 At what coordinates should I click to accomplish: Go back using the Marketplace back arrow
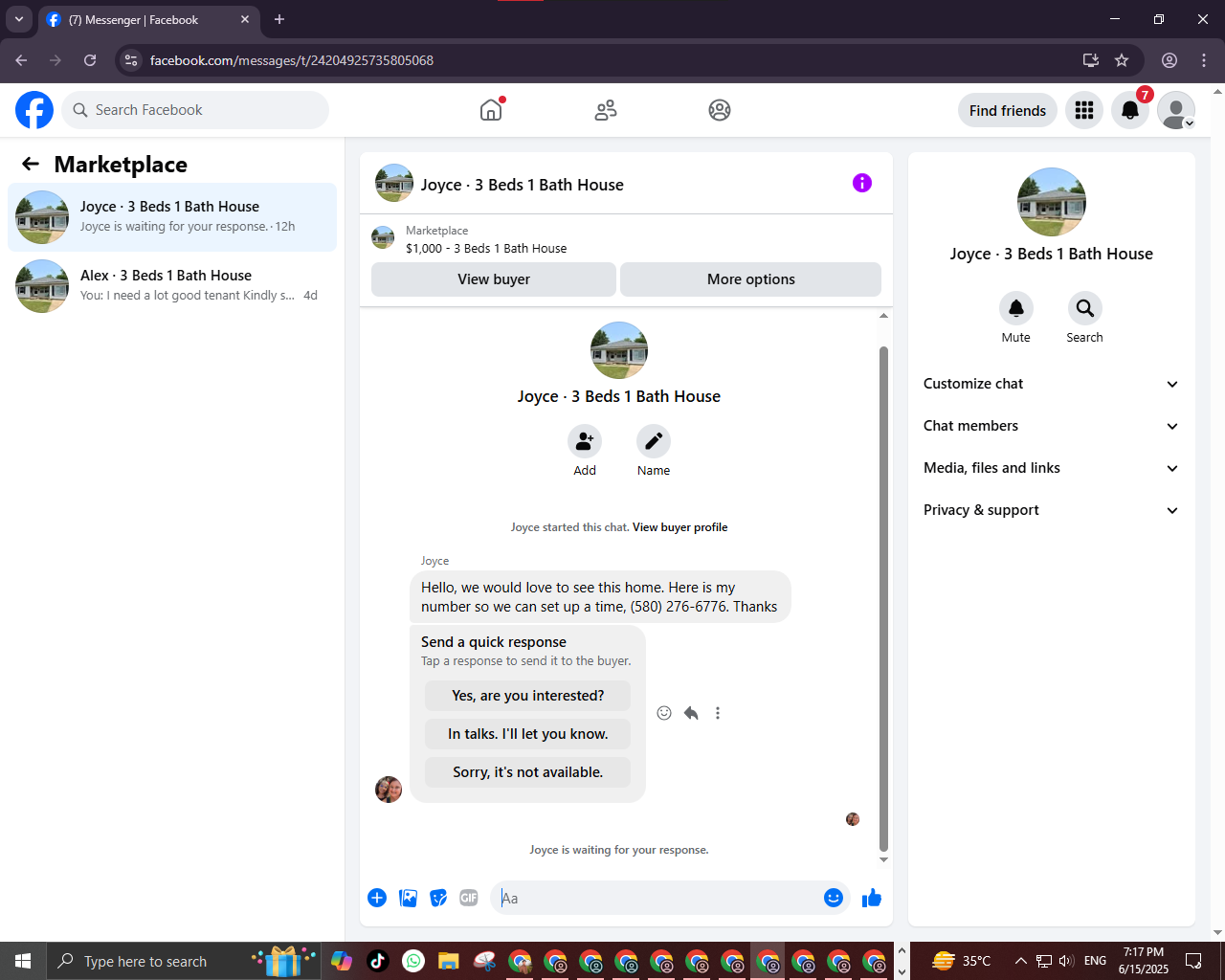pos(31,165)
